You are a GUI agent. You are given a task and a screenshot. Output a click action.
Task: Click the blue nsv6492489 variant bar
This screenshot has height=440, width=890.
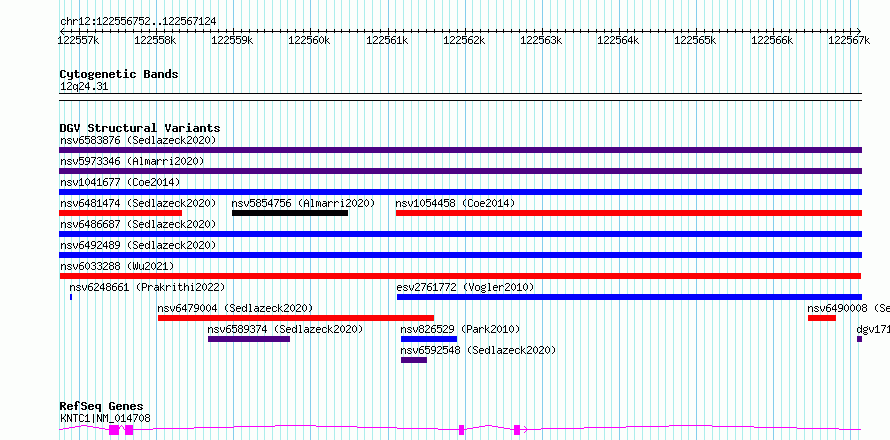[x=460, y=255]
